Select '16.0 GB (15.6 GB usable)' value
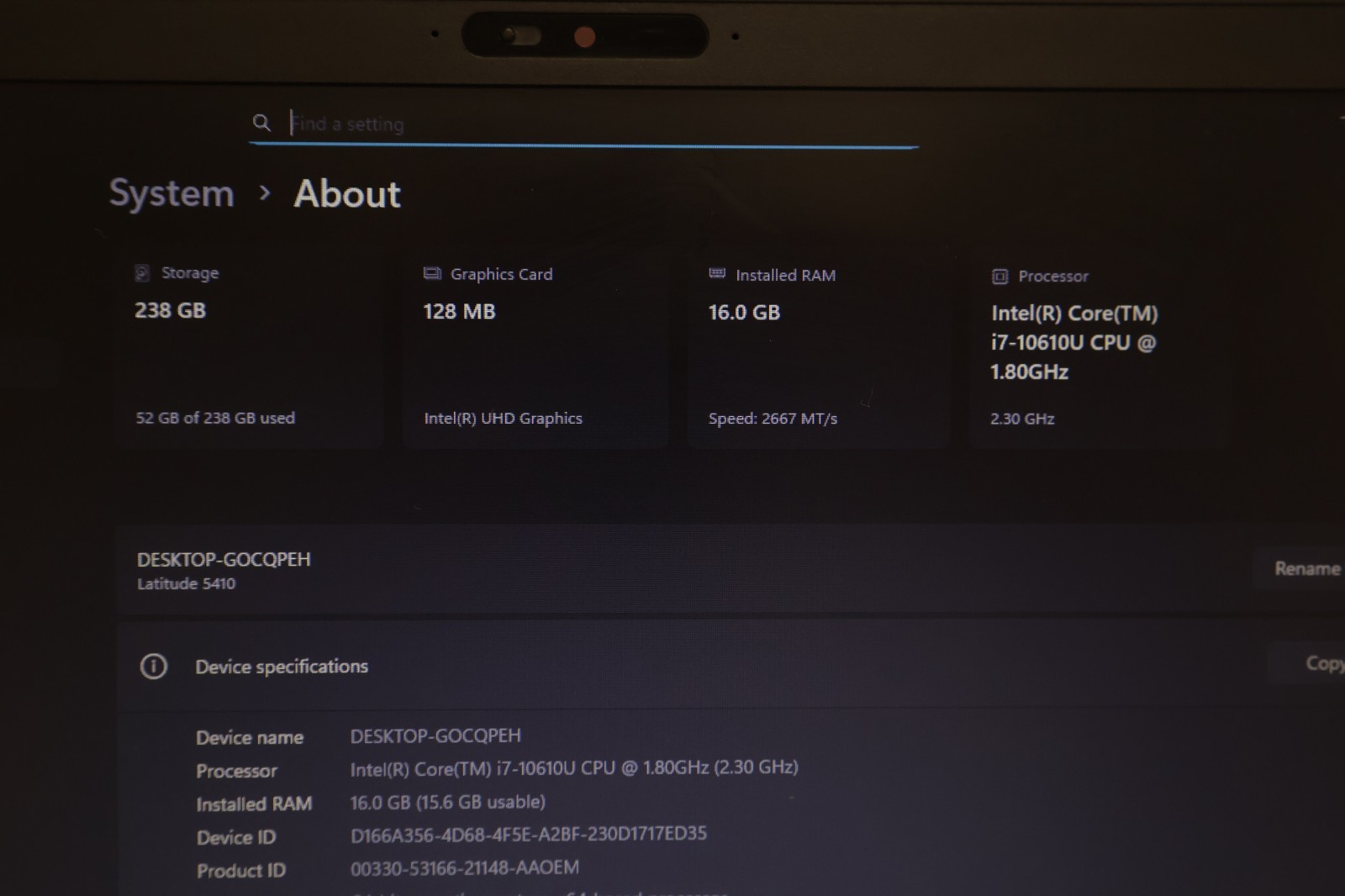 click(x=448, y=802)
